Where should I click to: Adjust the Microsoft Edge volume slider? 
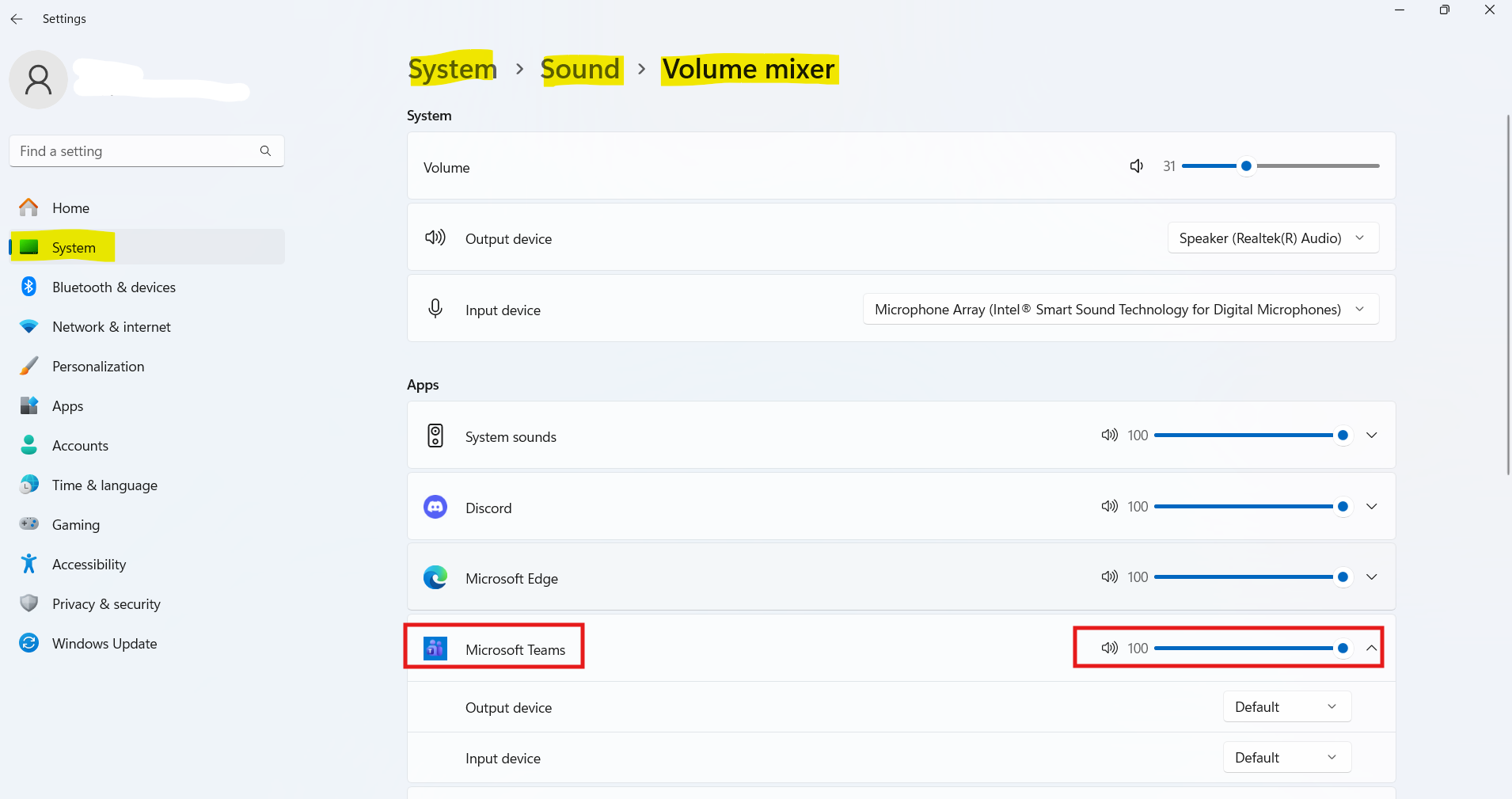tap(1252, 576)
